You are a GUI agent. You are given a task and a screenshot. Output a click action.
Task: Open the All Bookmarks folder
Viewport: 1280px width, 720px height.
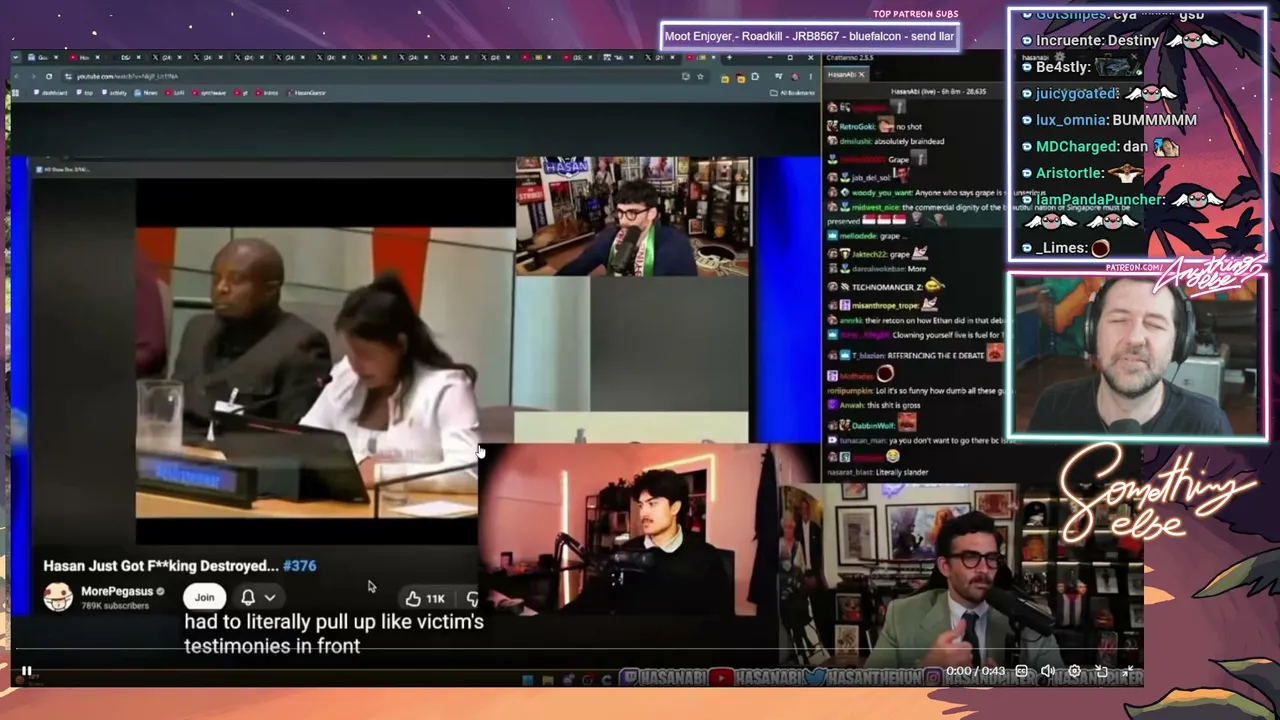(790, 93)
